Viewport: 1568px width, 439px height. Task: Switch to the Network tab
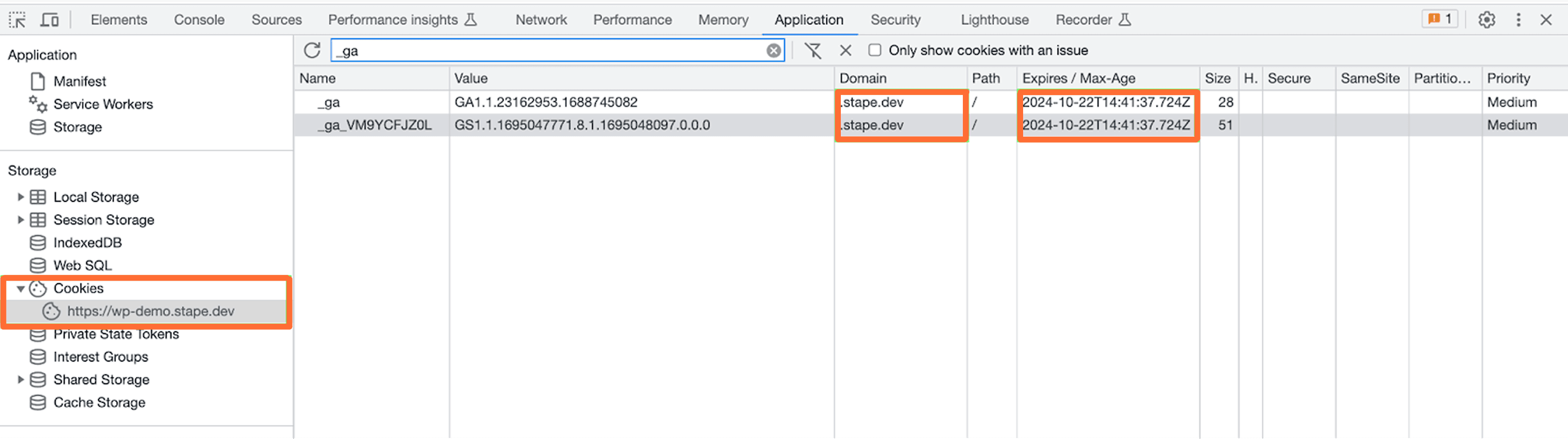point(540,20)
